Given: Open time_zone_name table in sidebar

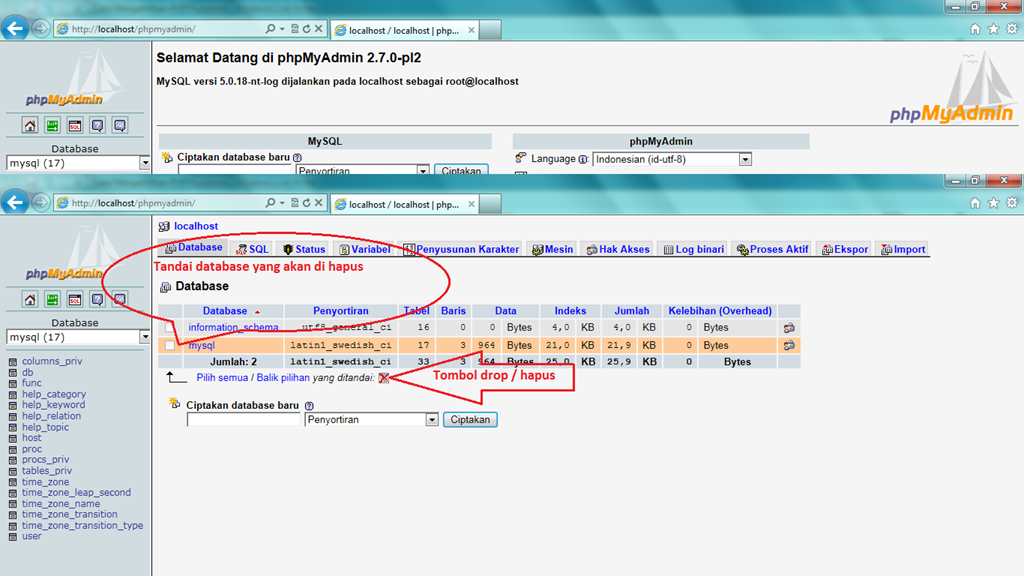Looking at the screenshot, I should [x=61, y=504].
